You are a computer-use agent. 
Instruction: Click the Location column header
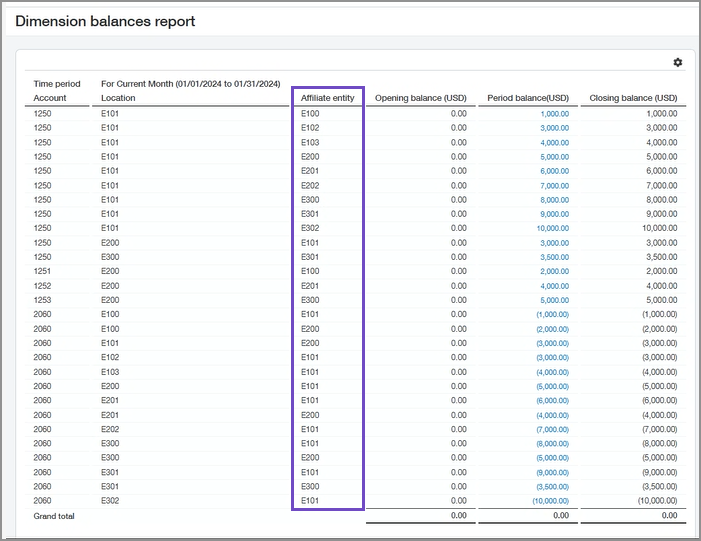[x=119, y=98]
